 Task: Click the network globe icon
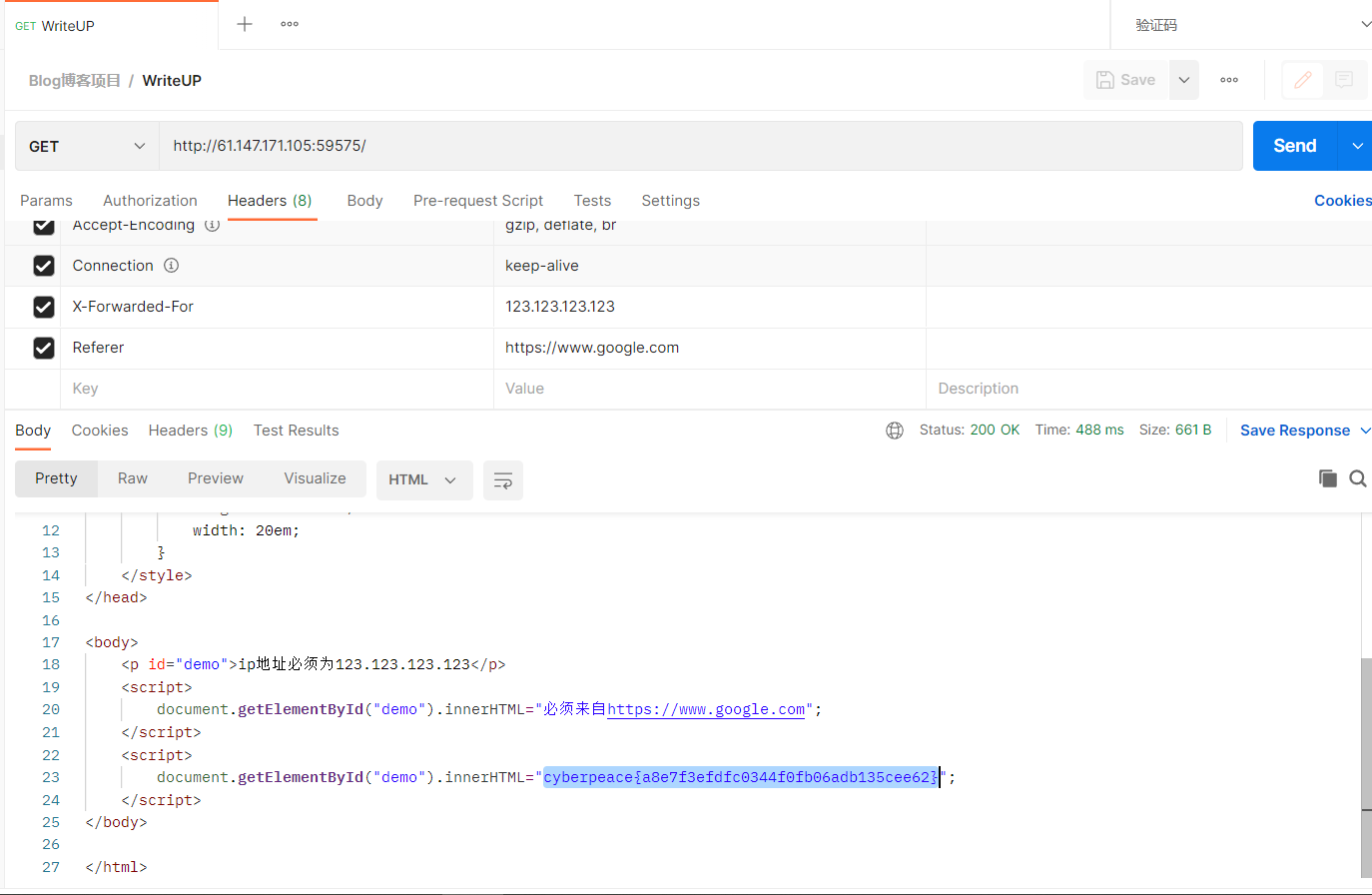[895, 431]
